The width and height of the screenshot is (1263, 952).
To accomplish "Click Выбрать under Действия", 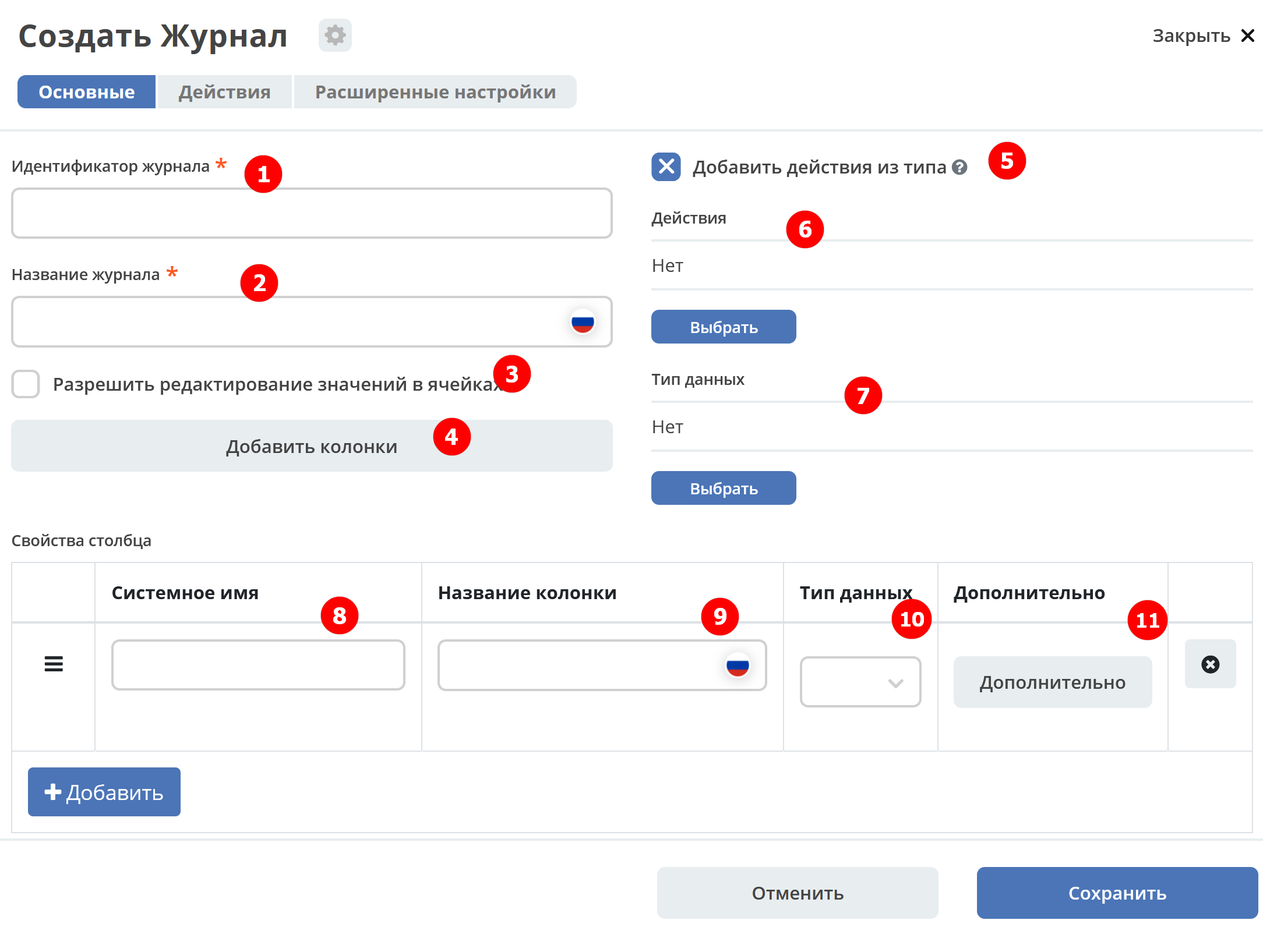I will click(724, 327).
